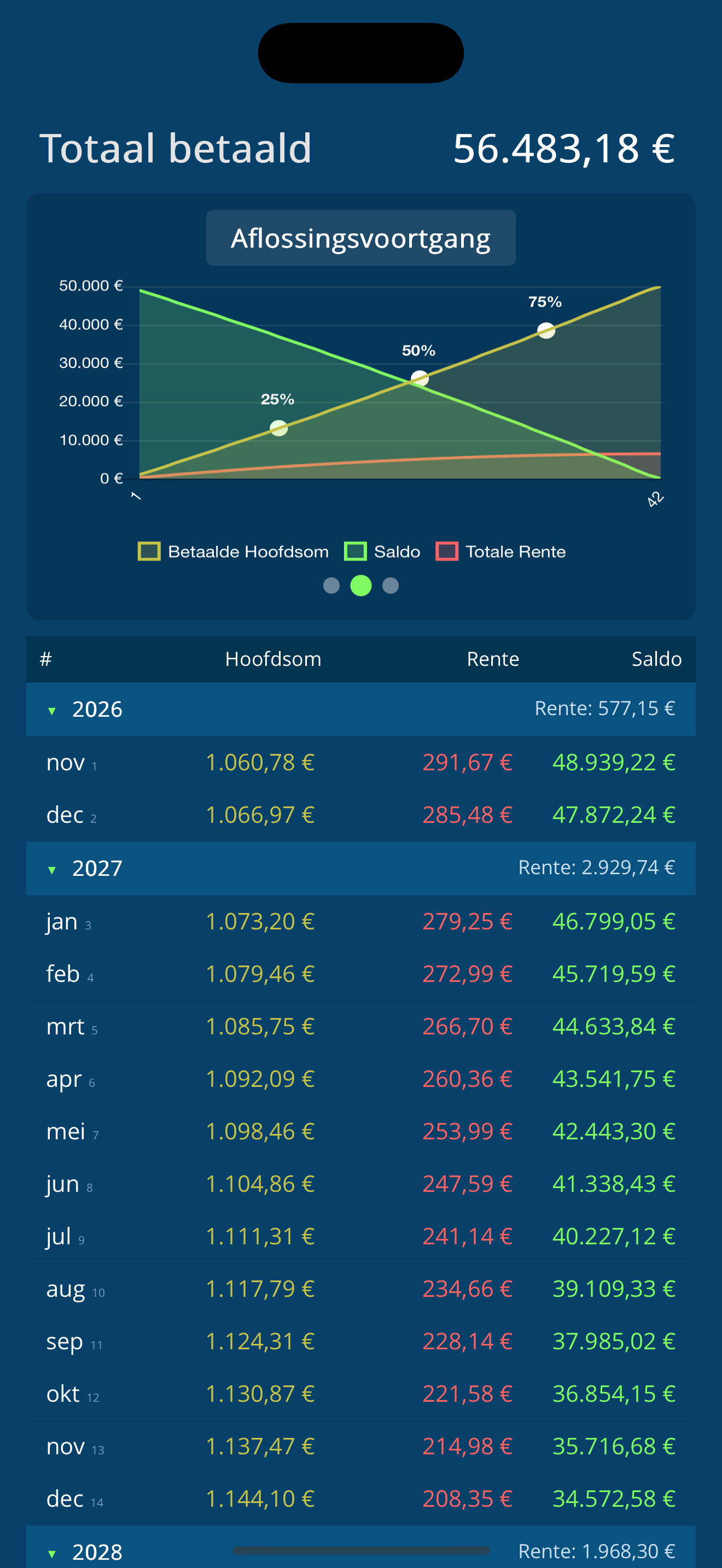Select the feb 4 payment row
722x1568 pixels.
[360, 974]
